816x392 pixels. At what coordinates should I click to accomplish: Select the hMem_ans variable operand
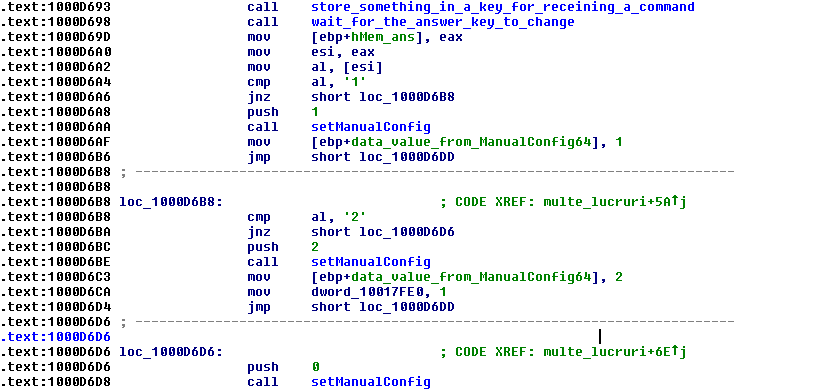click(382, 37)
